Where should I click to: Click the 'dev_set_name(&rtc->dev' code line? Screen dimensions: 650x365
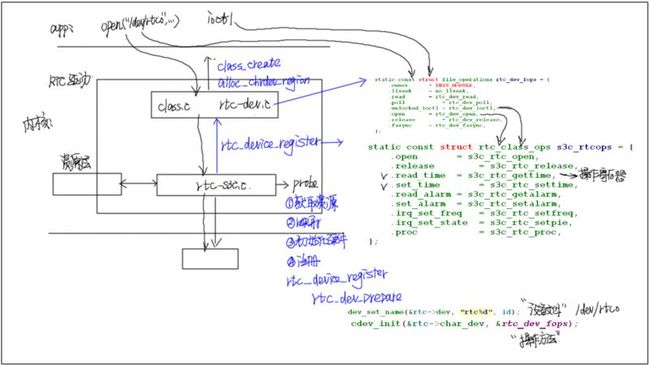(x=433, y=311)
